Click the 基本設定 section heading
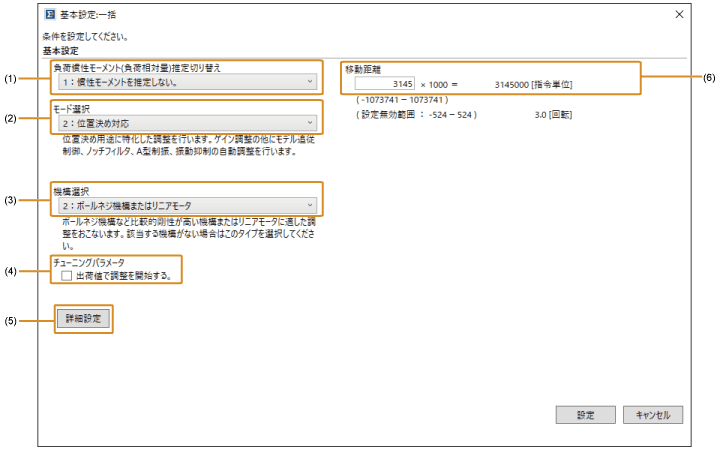 (x=60, y=49)
